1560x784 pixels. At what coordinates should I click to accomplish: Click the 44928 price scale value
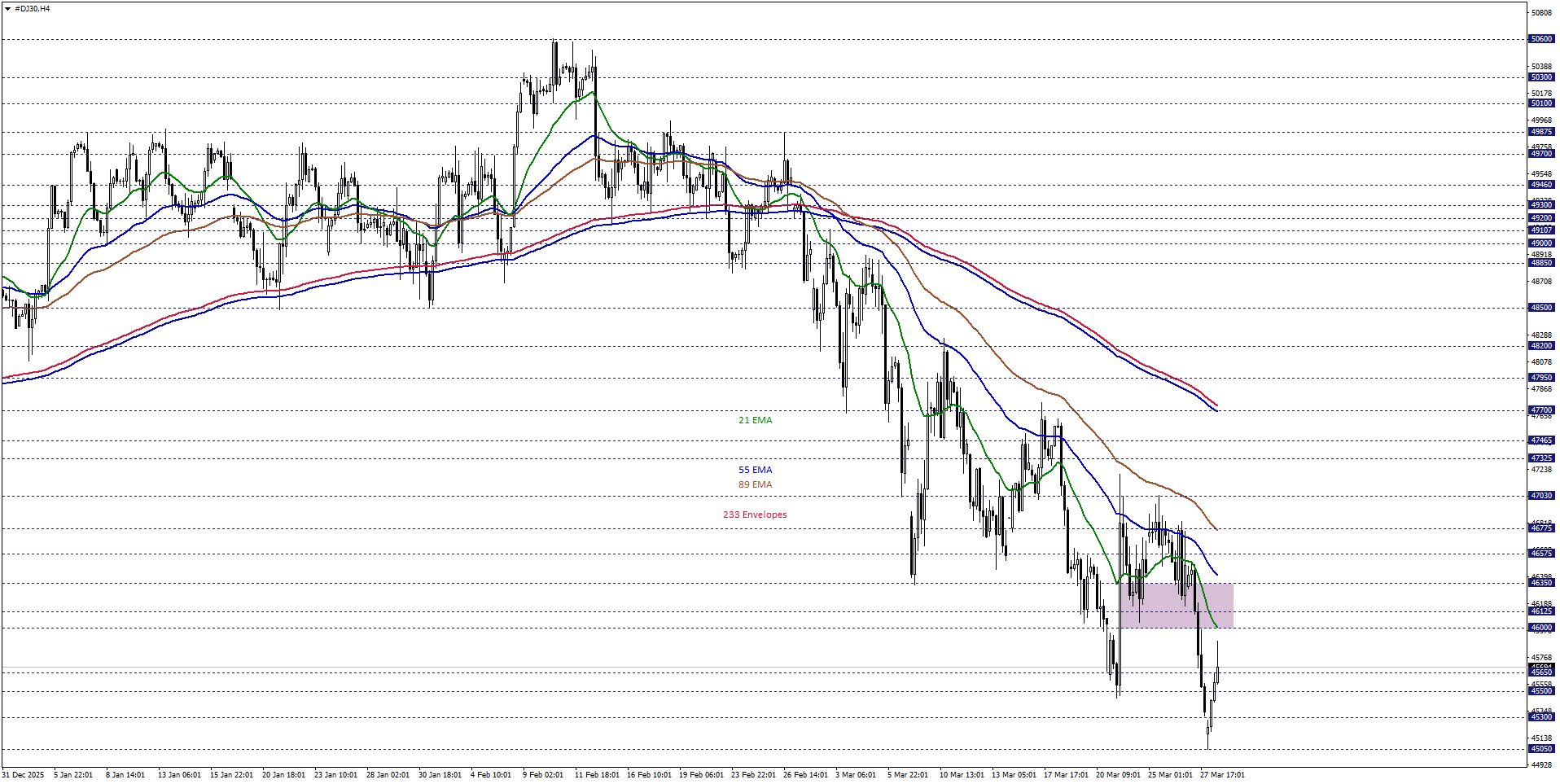(x=1541, y=765)
